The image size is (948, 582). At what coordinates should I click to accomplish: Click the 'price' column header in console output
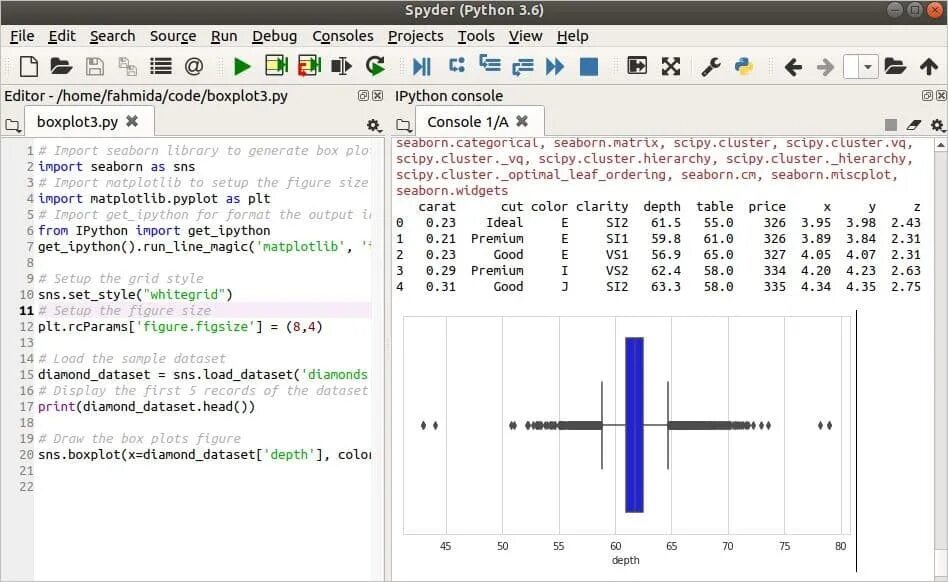pos(767,207)
